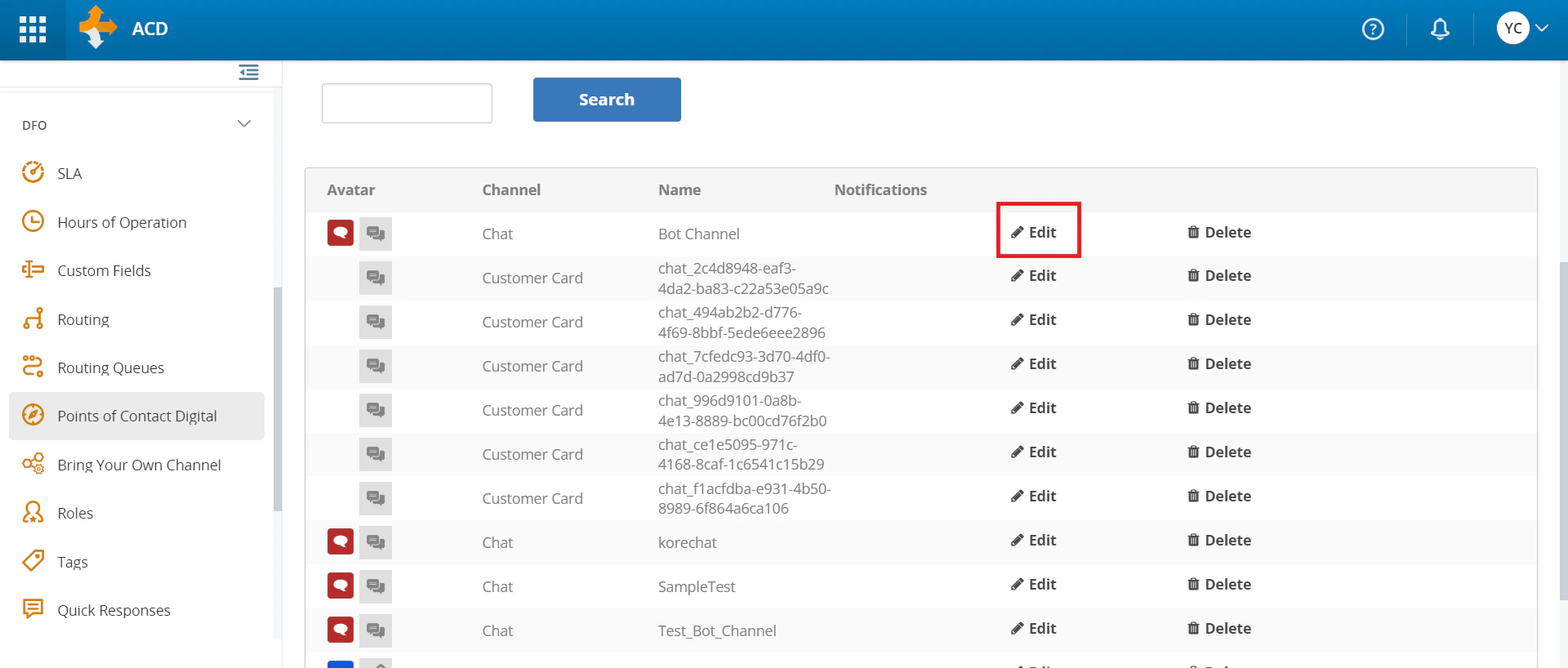Delete the chat_2c4d8948 Customer Card
The height and width of the screenshot is (668, 1568).
[1219, 276]
